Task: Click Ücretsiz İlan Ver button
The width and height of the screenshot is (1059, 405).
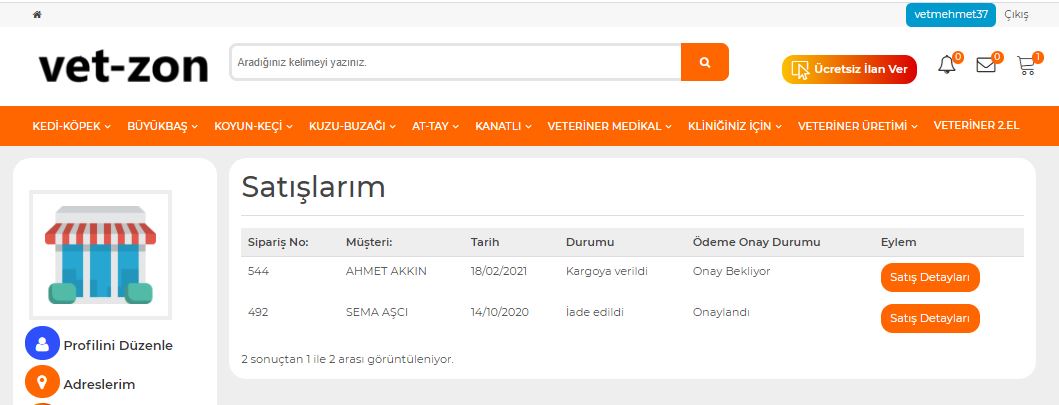Action: point(849,69)
